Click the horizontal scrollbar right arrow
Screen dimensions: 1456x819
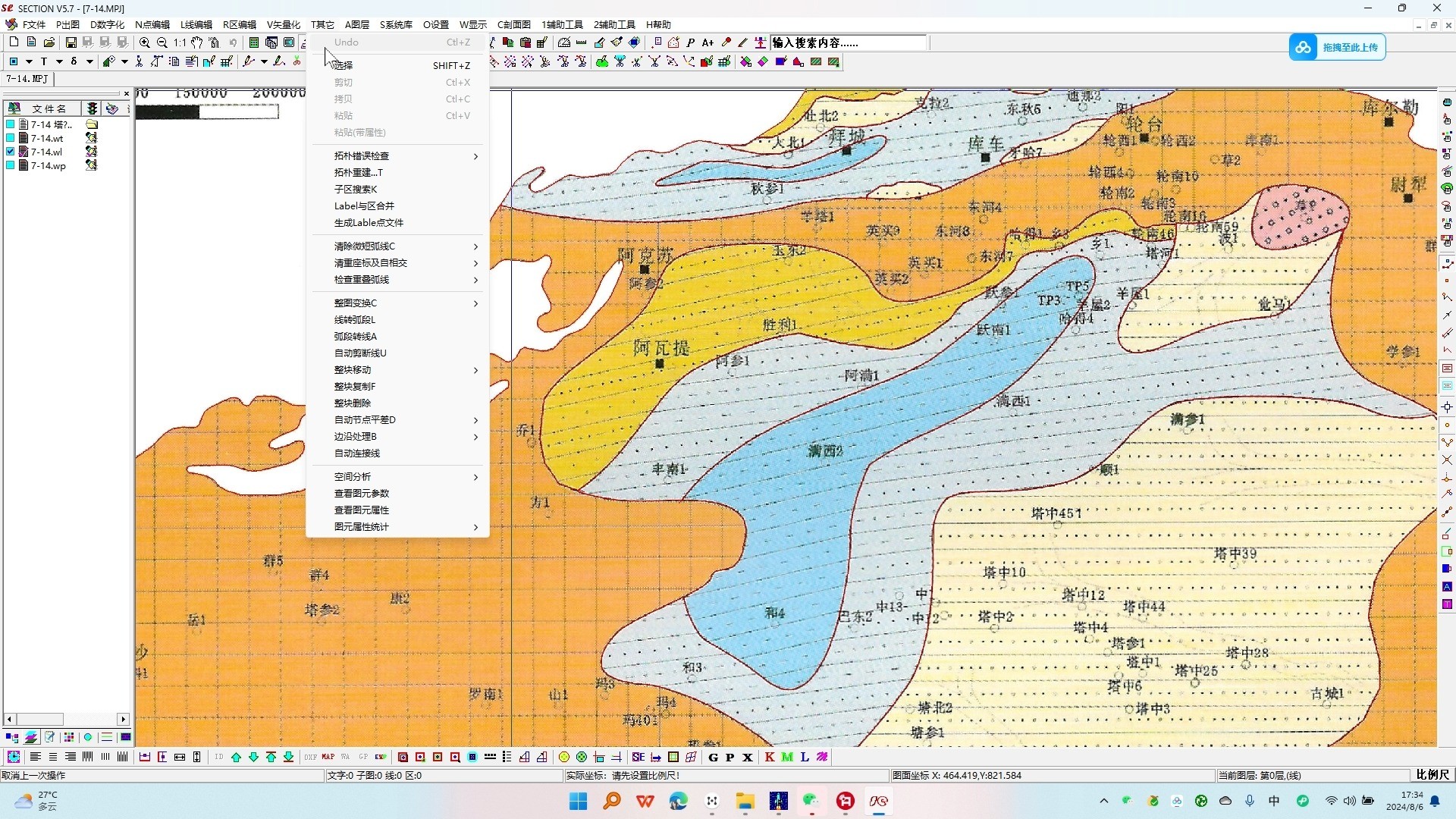123,719
